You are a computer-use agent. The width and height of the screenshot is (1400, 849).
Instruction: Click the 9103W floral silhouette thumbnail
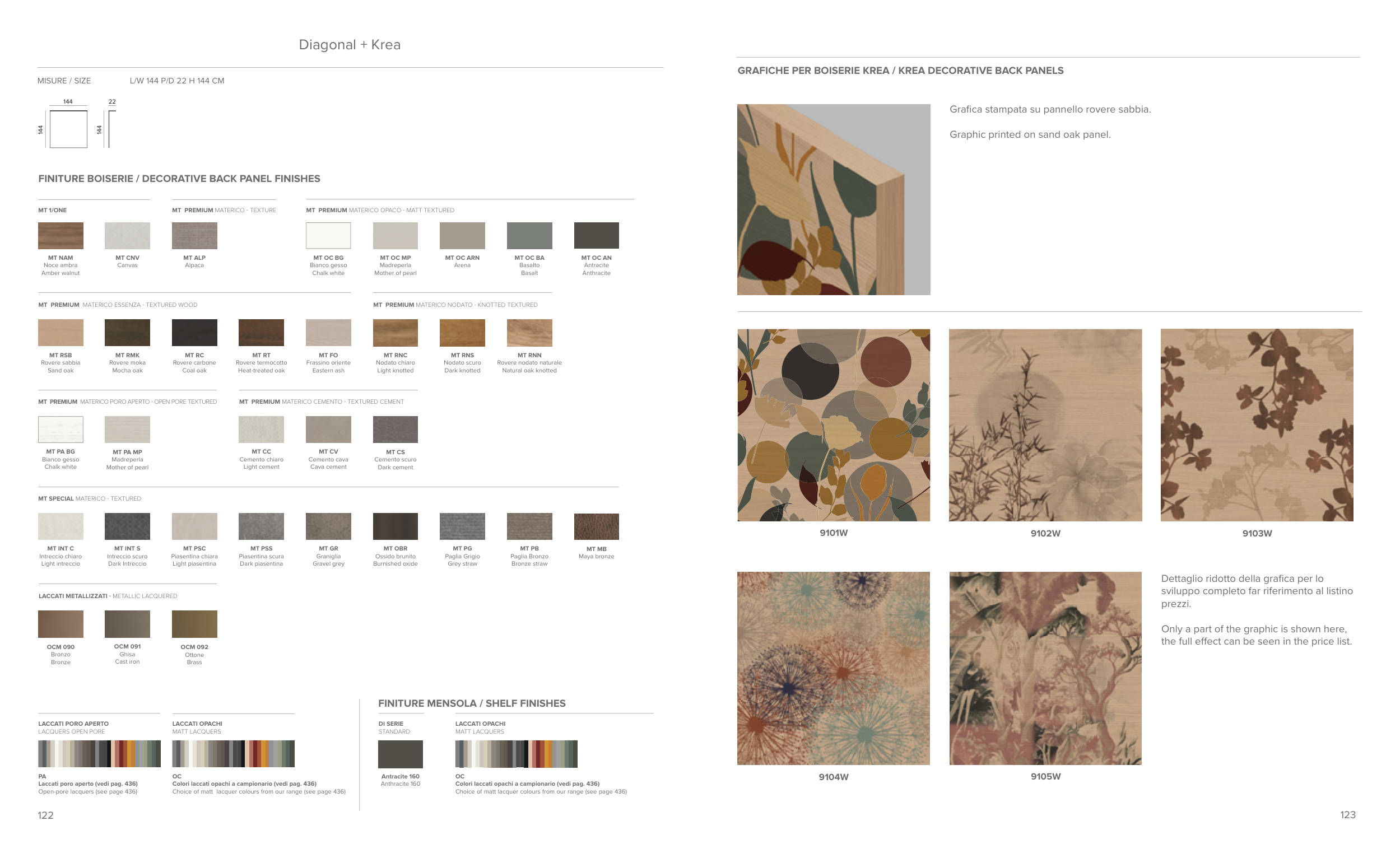[x=1256, y=425]
